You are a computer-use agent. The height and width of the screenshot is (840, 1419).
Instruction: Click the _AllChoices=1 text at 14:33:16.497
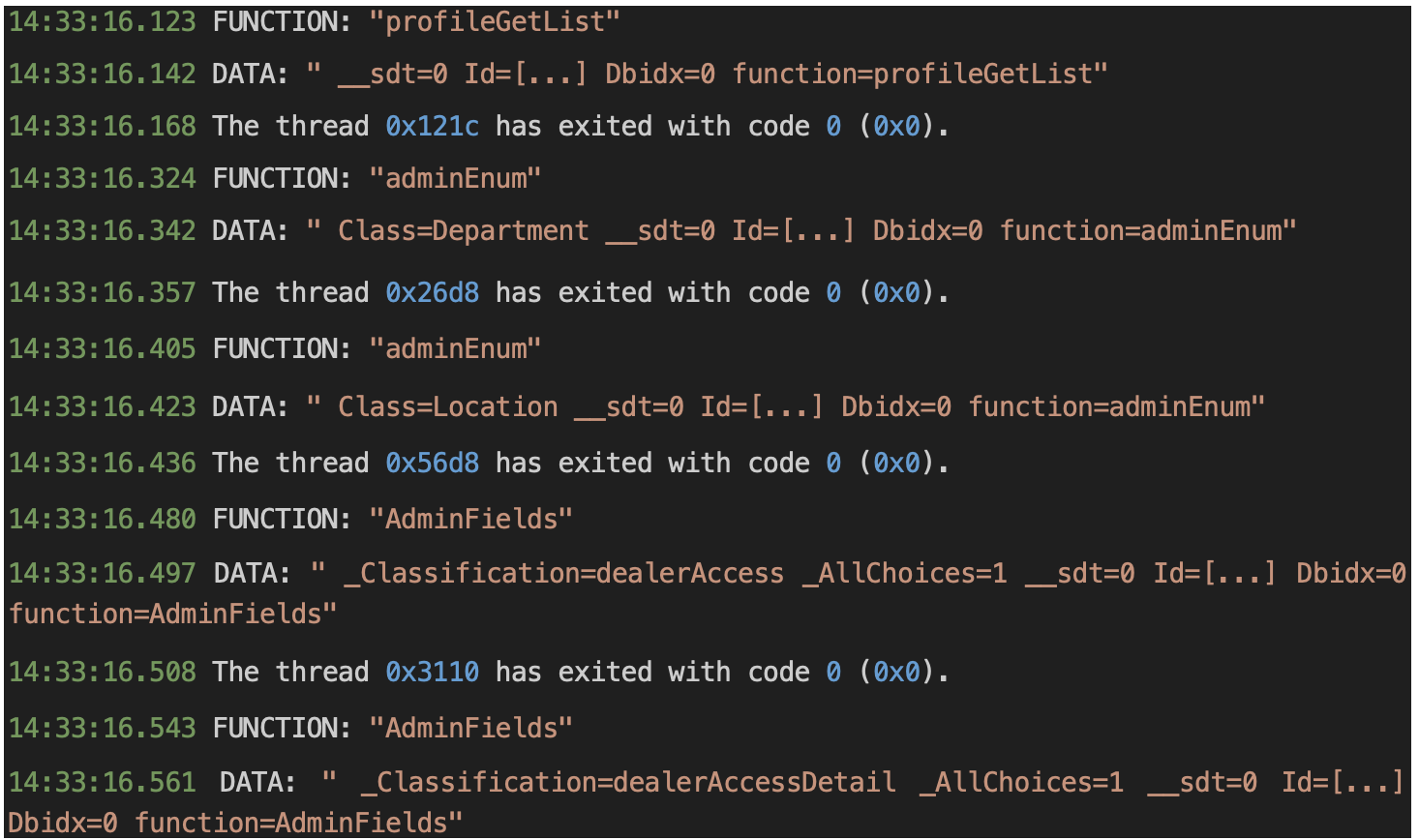click(904, 573)
